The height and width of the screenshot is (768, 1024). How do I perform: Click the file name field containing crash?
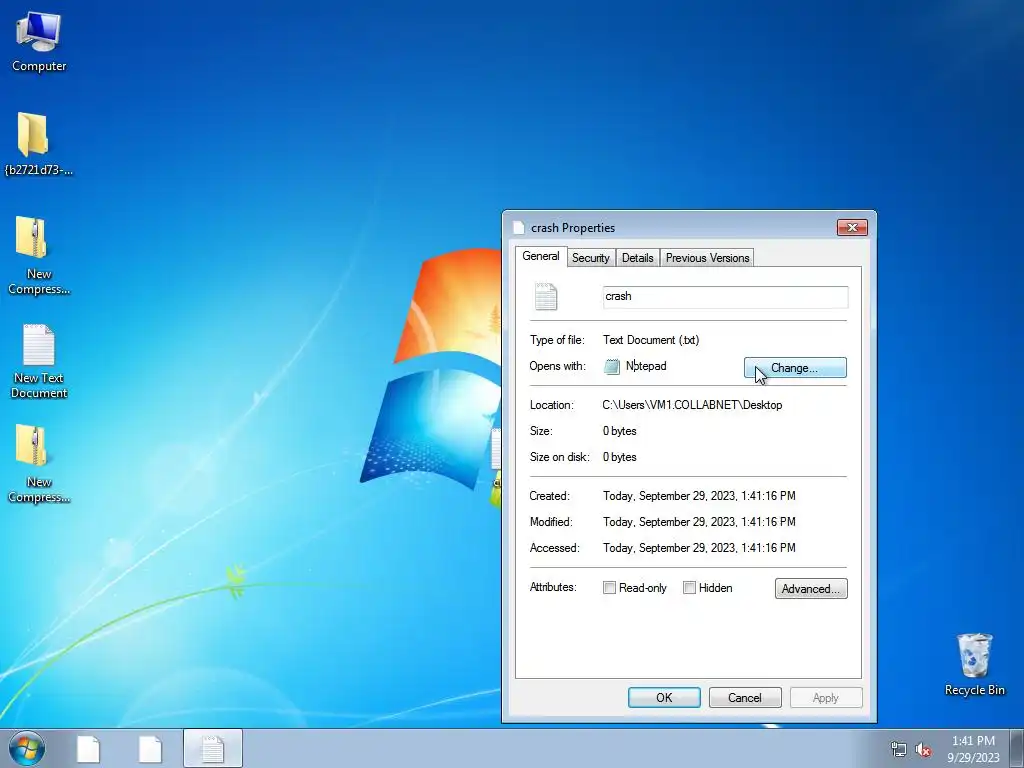[726, 296]
